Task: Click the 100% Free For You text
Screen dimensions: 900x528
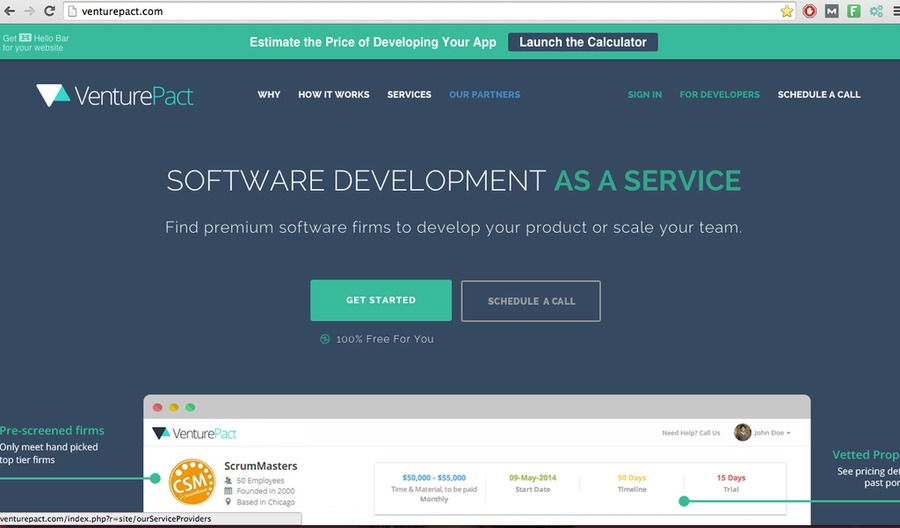Action: (385, 339)
